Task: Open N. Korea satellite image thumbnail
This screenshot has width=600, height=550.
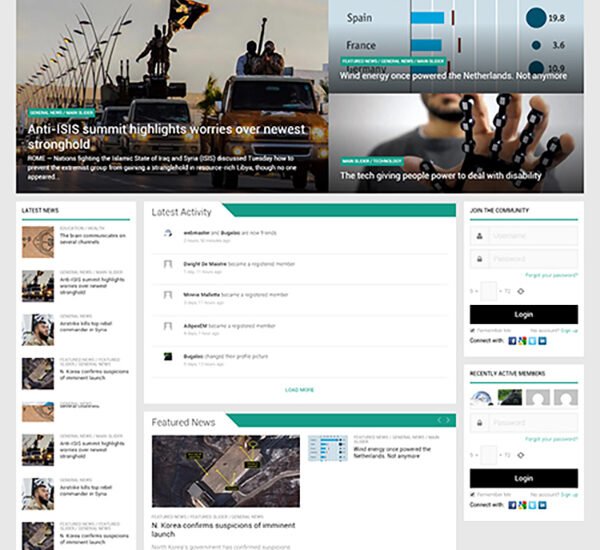Action: coord(225,471)
